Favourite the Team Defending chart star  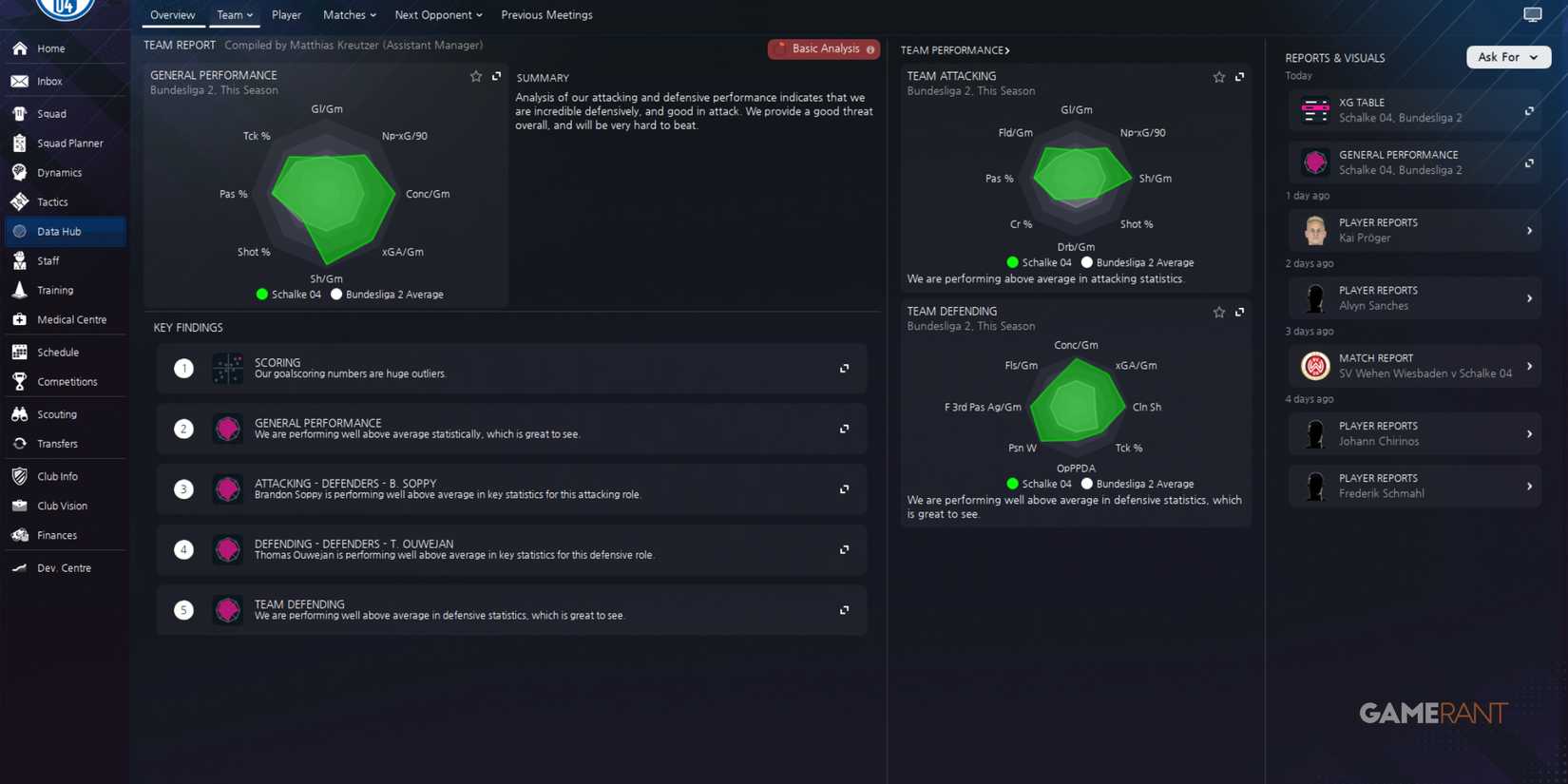(1219, 312)
